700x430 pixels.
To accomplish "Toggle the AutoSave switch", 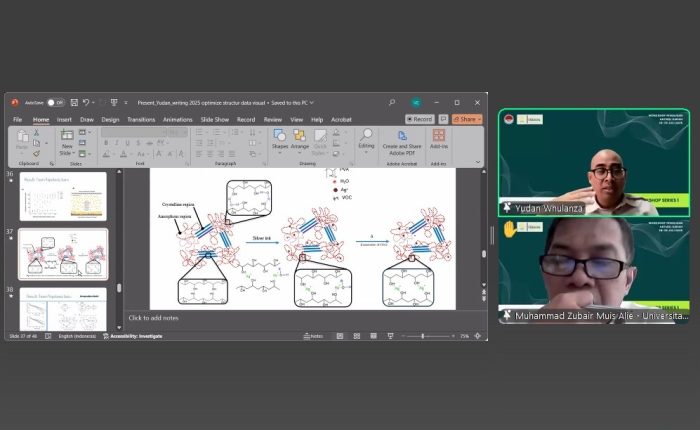I will click(56, 102).
